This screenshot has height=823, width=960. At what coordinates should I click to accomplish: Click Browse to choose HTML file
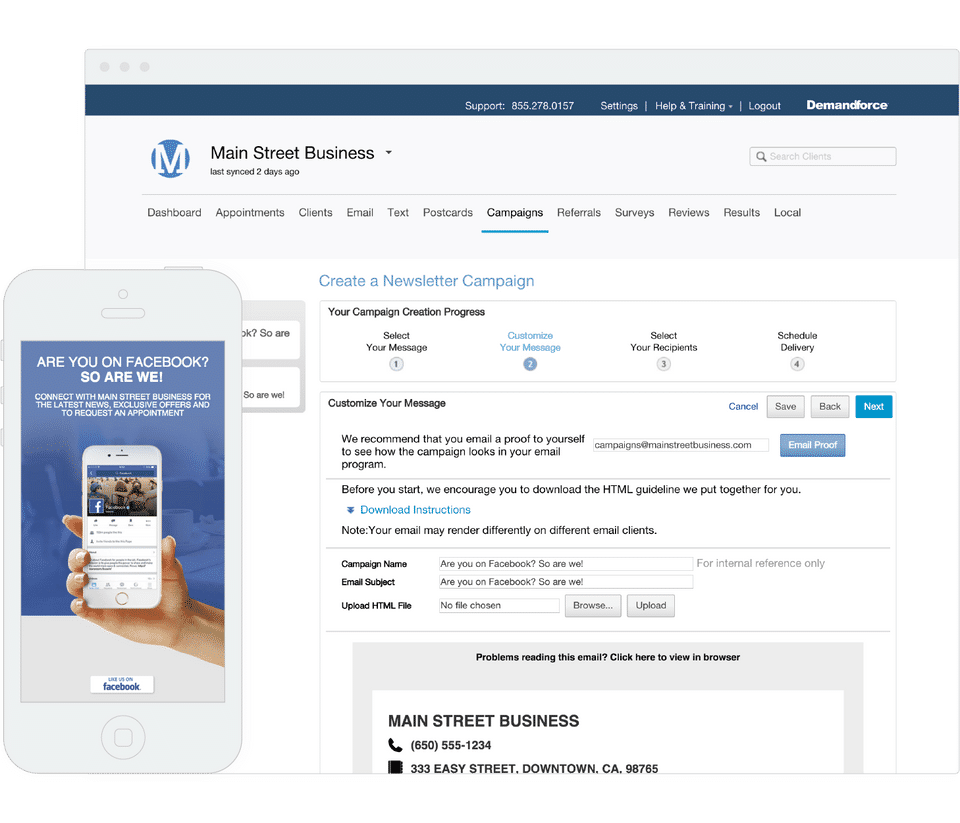coord(593,606)
